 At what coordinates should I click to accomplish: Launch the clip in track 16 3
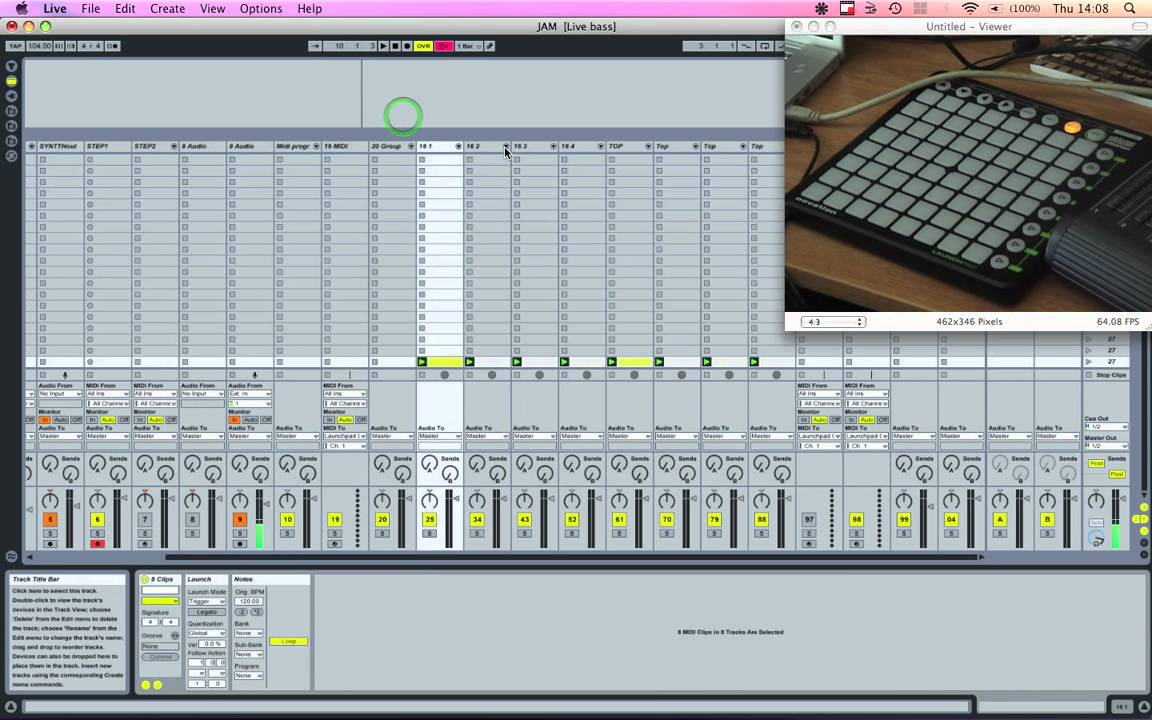(x=516, y=361)
